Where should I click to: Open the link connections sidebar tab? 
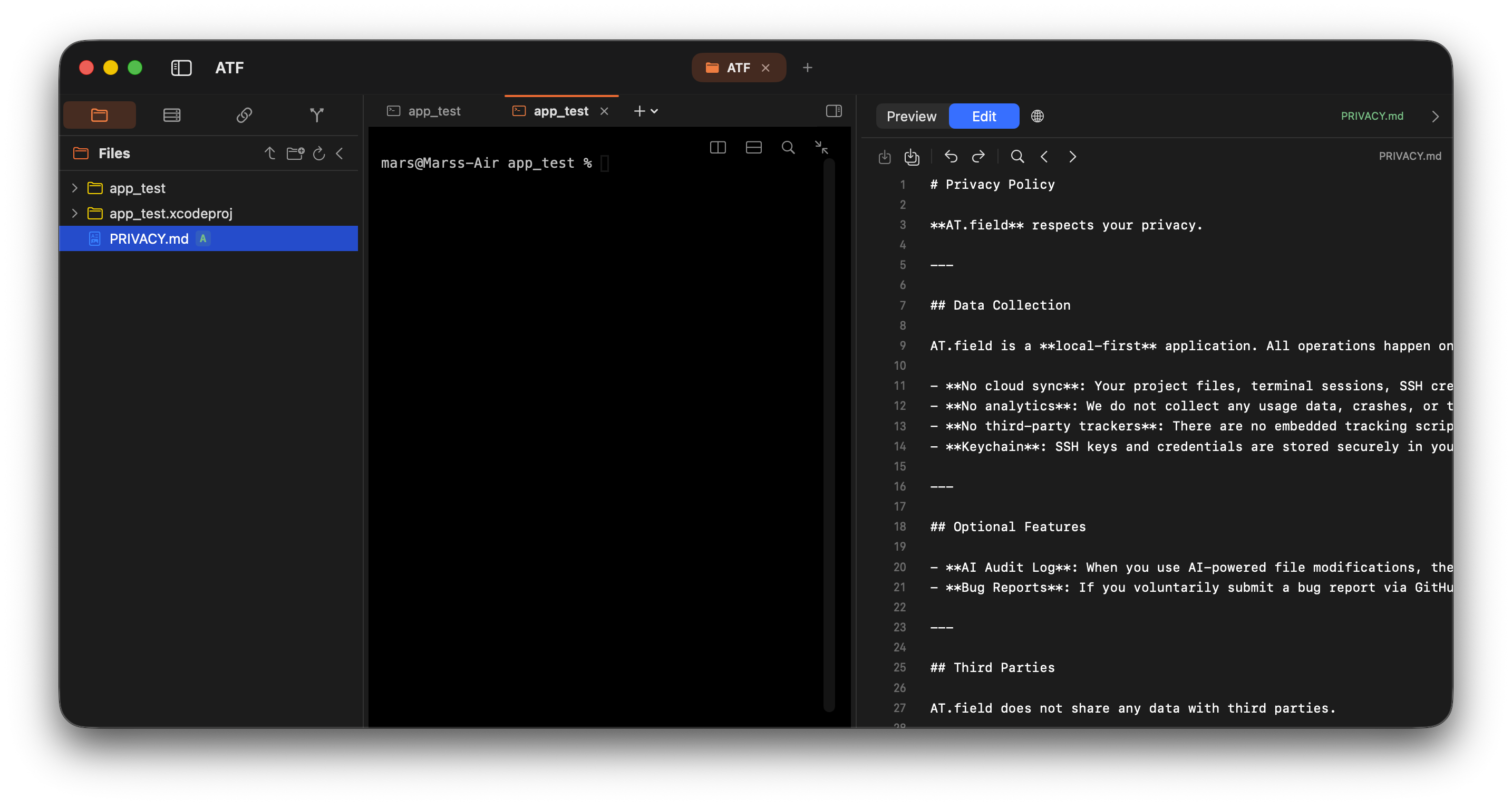pos(244,115)
